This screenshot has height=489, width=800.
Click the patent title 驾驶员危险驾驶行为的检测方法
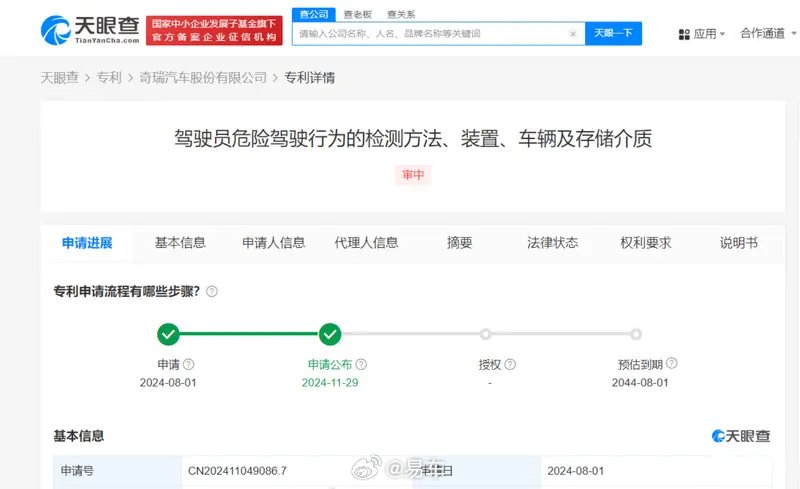point(413,139)
